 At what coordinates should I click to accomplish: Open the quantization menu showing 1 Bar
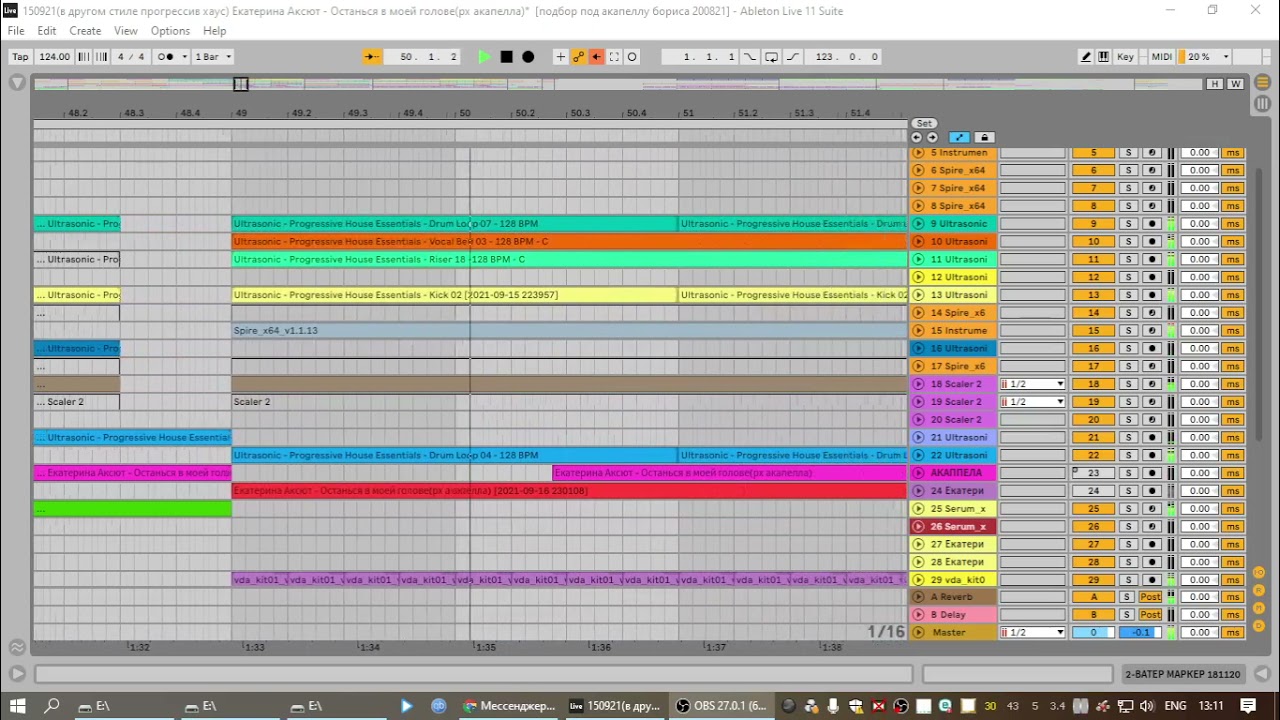213,57
